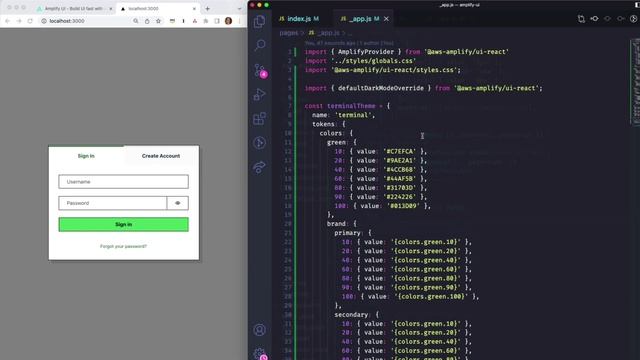Open the Accounts menu in VS Code
The image size is (640, 360).
[x=260, y=330]
